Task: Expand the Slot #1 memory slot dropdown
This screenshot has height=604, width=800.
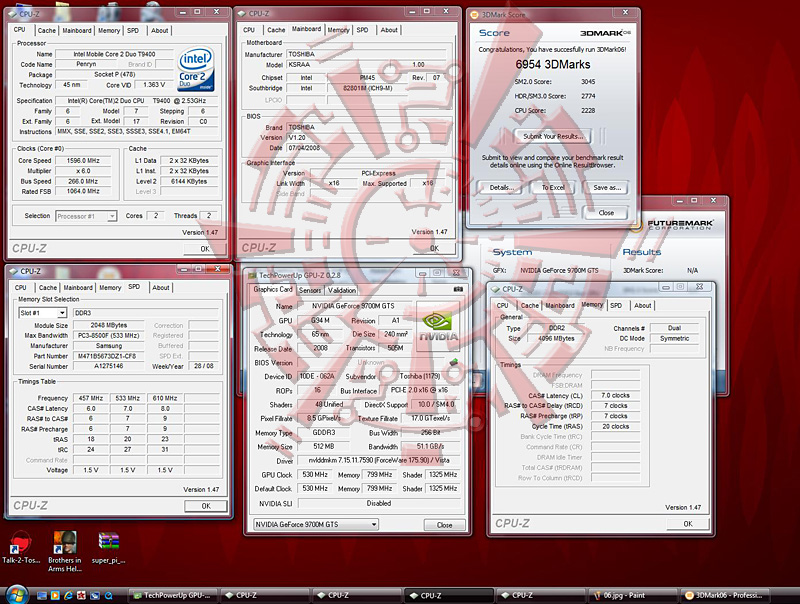Action: (x=43, y=313)
